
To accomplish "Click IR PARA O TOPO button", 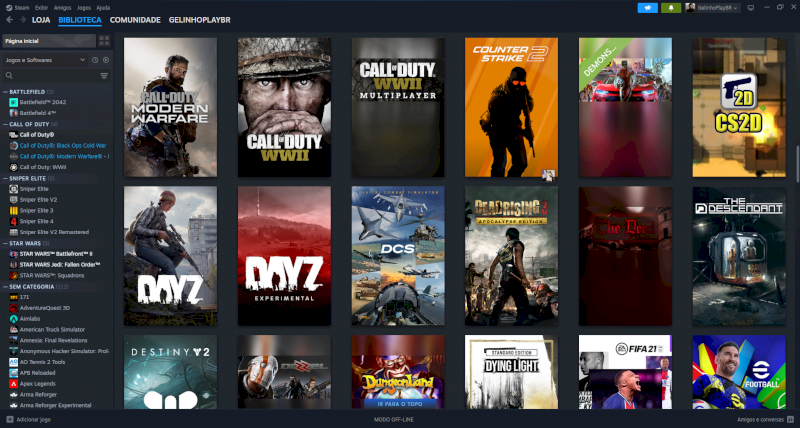I will [x=398, y=404].
